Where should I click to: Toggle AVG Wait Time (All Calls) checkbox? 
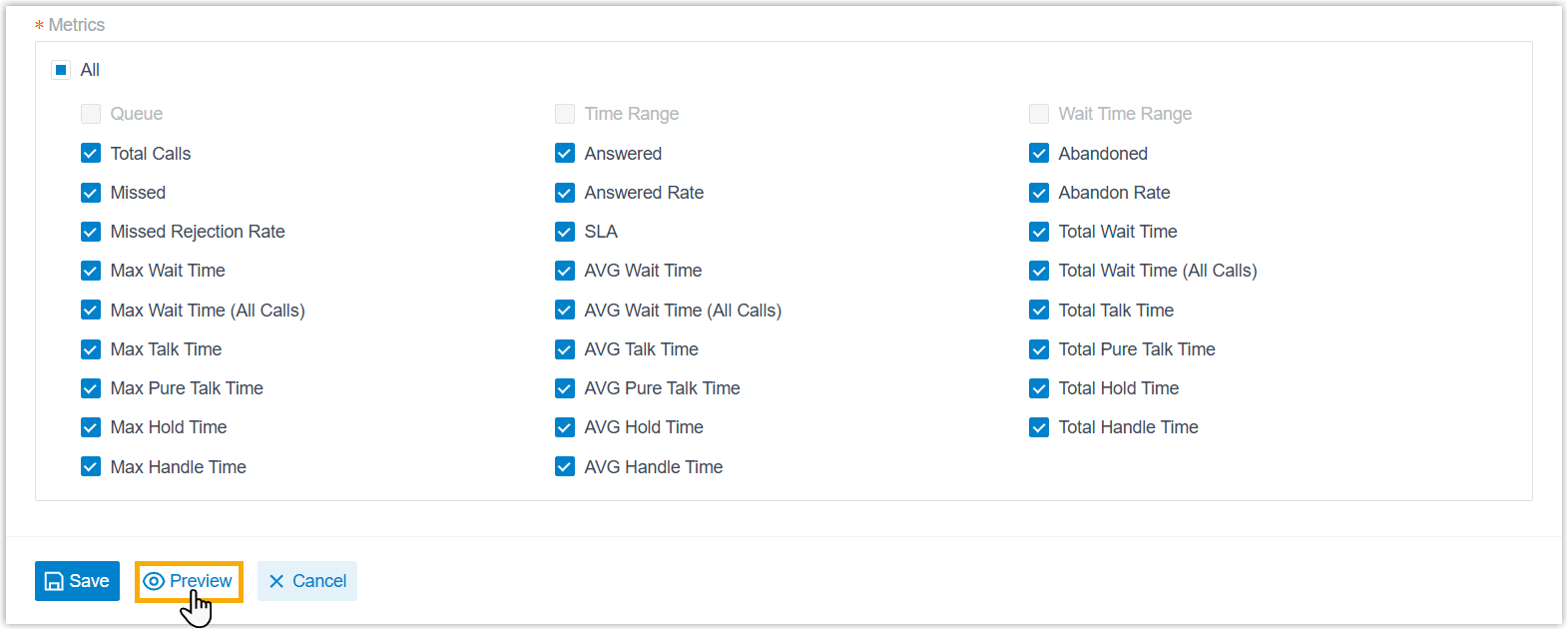point(565,311)
